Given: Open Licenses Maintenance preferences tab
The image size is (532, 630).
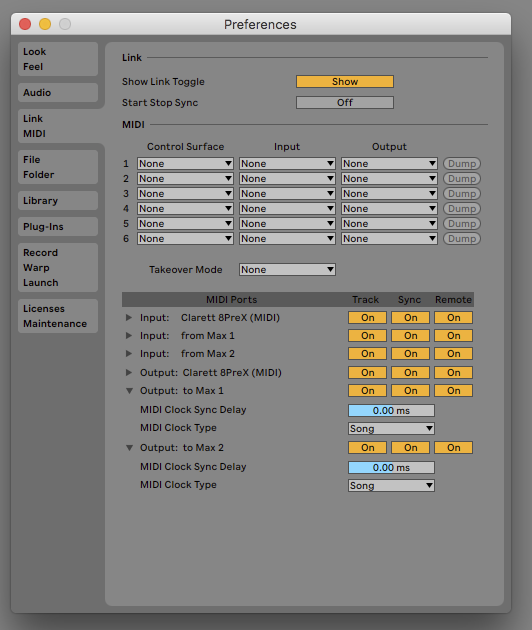Looking at the screenshot, I should [58, 316].
